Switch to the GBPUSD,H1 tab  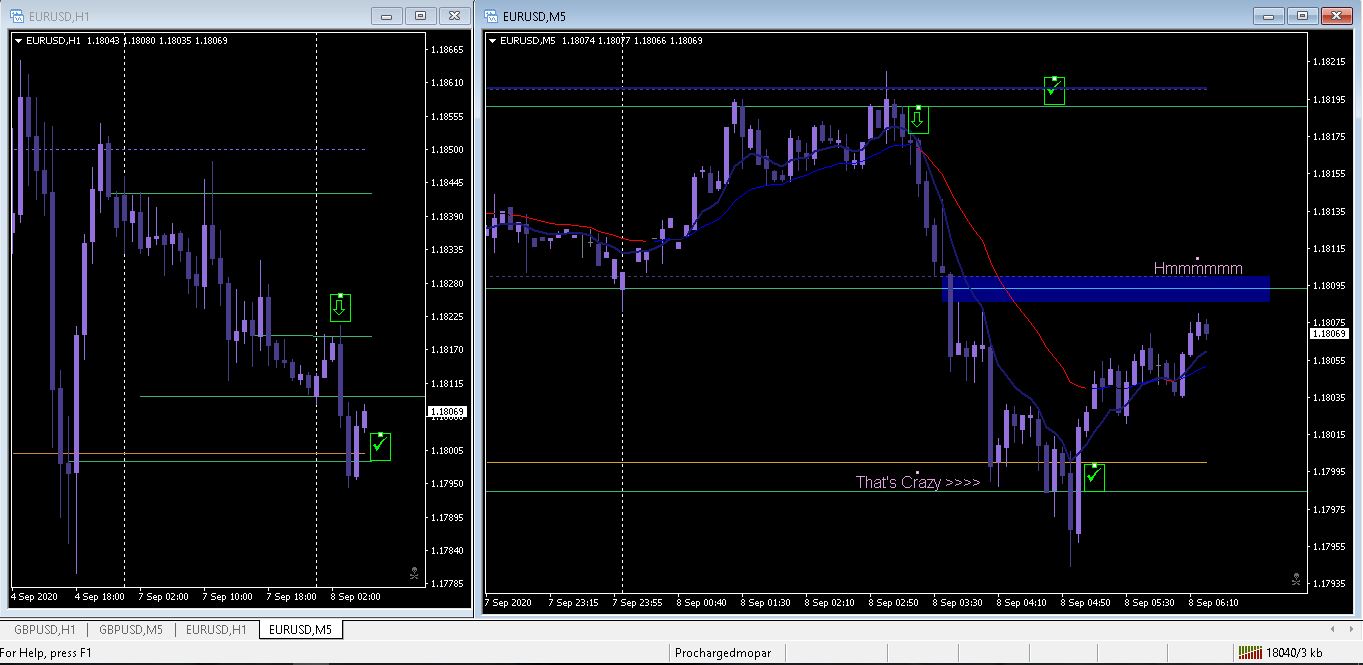[x=44, y=629]
